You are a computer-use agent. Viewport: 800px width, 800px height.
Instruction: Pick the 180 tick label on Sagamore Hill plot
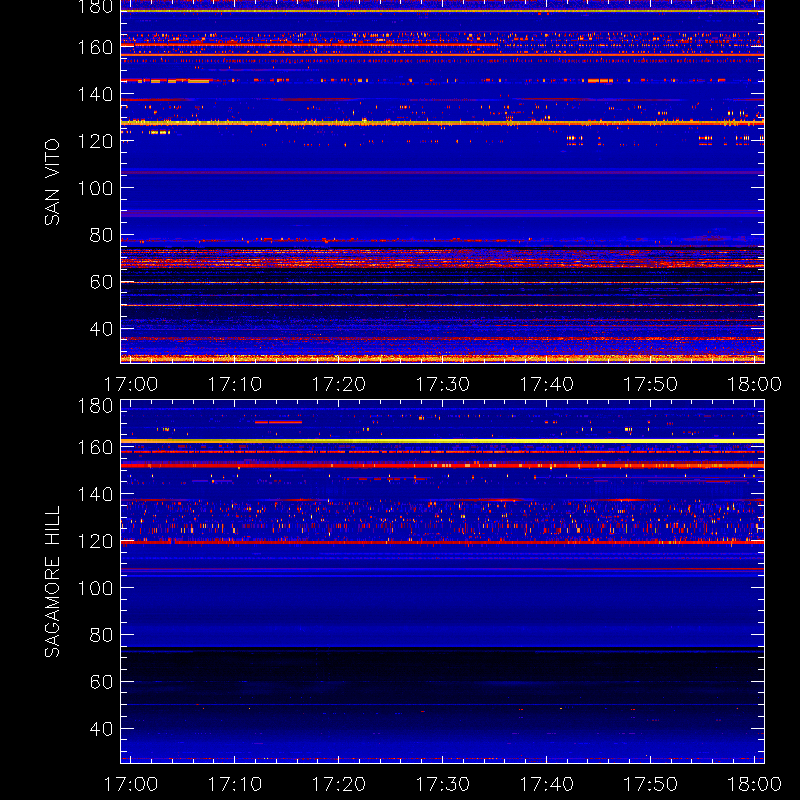[95, 406]
